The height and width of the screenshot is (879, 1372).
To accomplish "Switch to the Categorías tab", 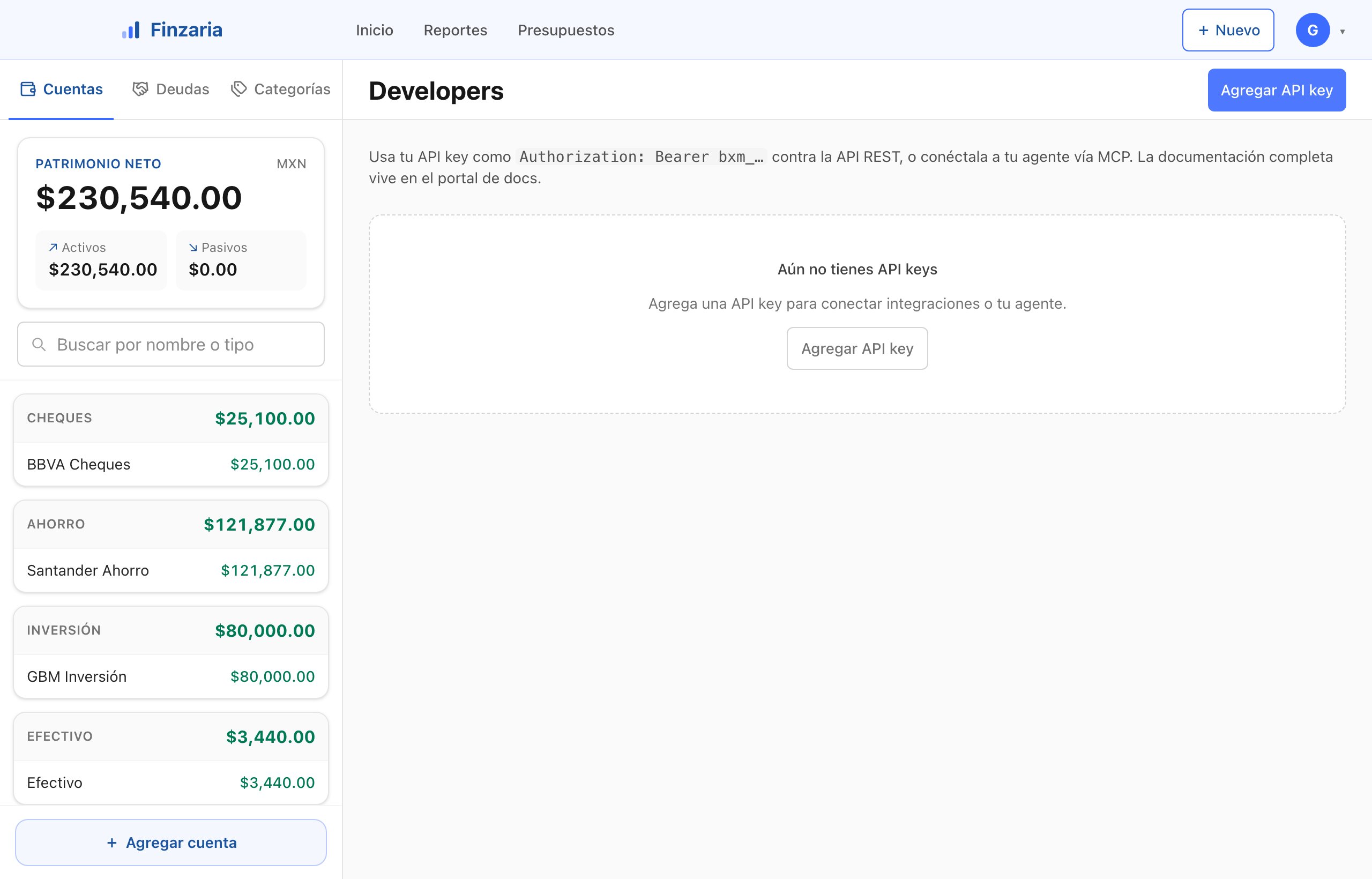I will (x=280, y=89).
